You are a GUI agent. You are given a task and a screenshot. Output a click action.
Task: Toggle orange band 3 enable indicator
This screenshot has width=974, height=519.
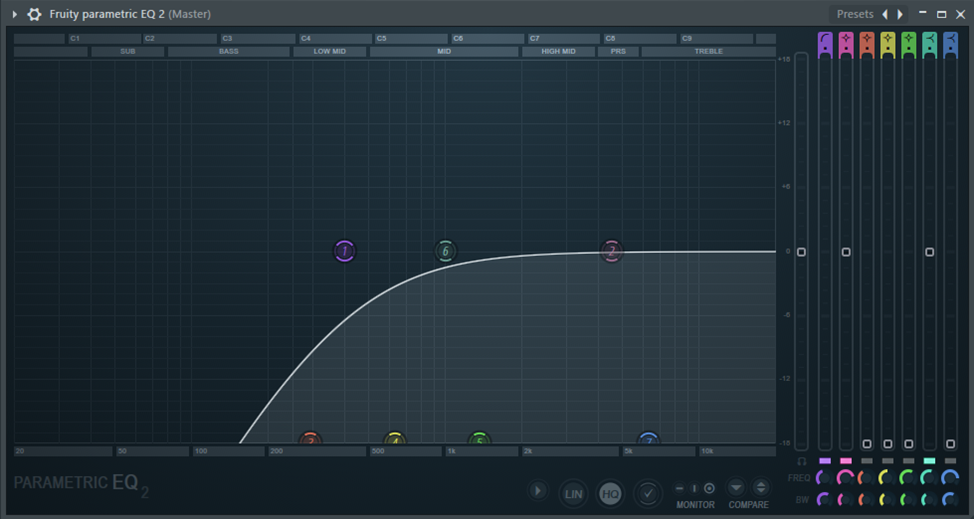(867, 461)
